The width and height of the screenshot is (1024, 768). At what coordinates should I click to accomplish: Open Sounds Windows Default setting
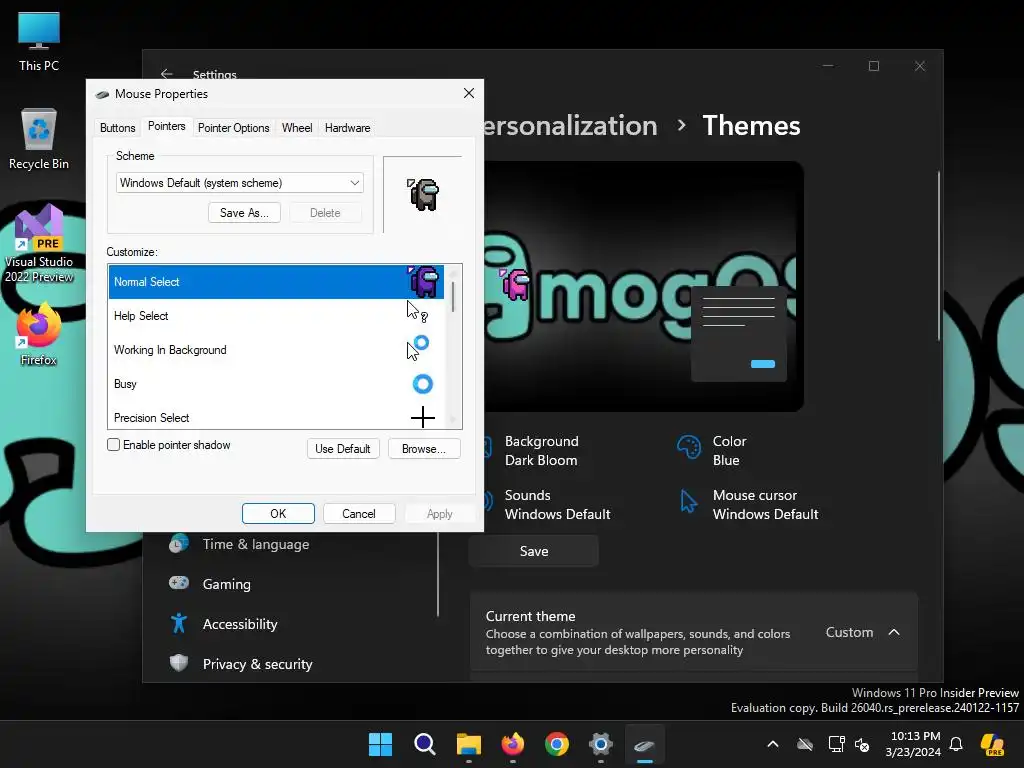pos(547,504)
